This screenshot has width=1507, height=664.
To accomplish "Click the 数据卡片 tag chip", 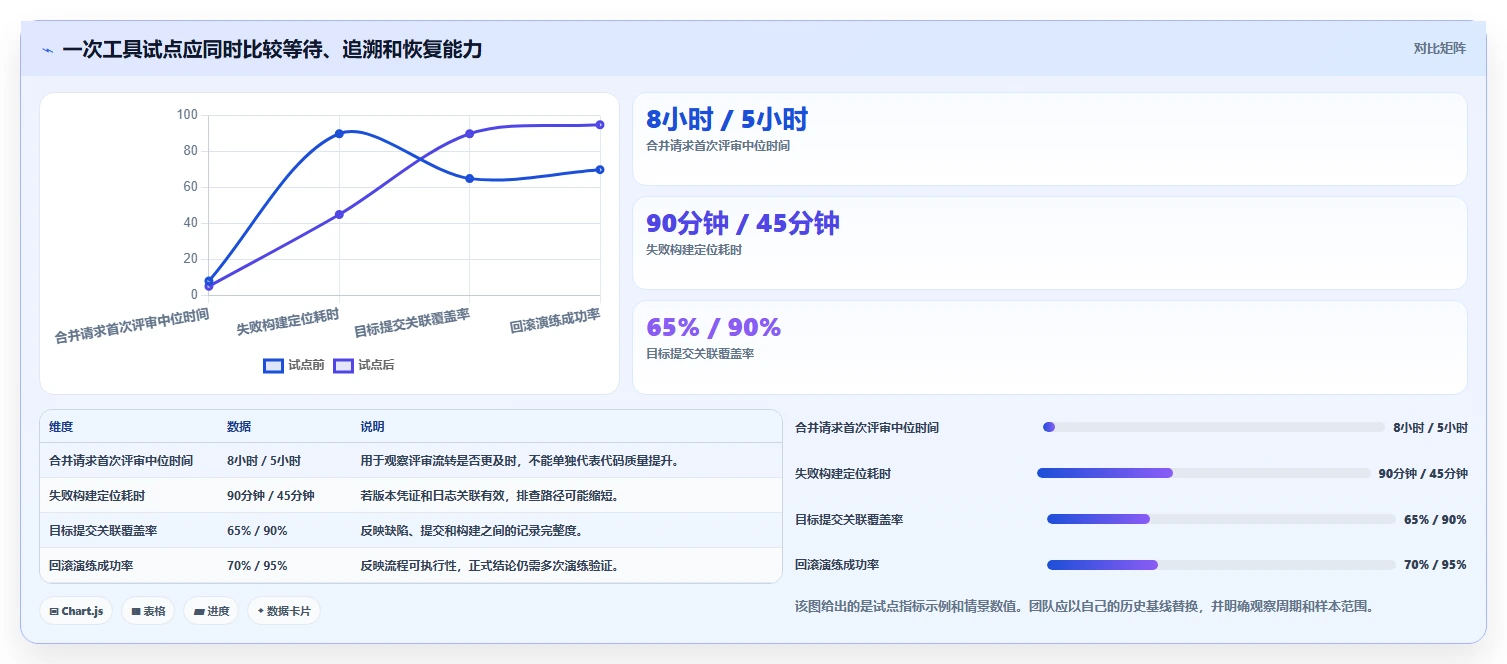I will [x=284, y=611].
